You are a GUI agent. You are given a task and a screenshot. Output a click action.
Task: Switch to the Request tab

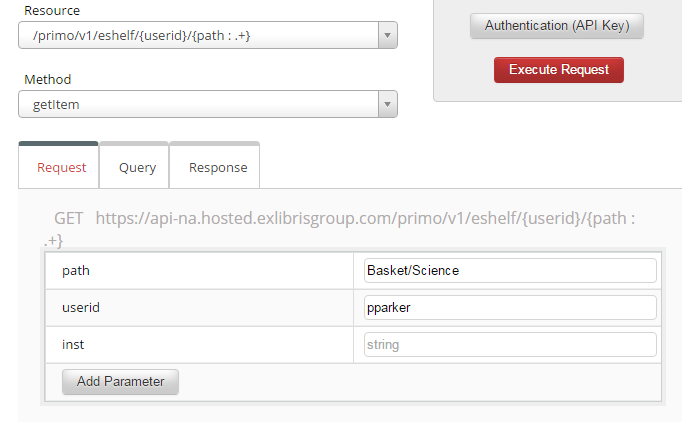click(x=61, y=167)
